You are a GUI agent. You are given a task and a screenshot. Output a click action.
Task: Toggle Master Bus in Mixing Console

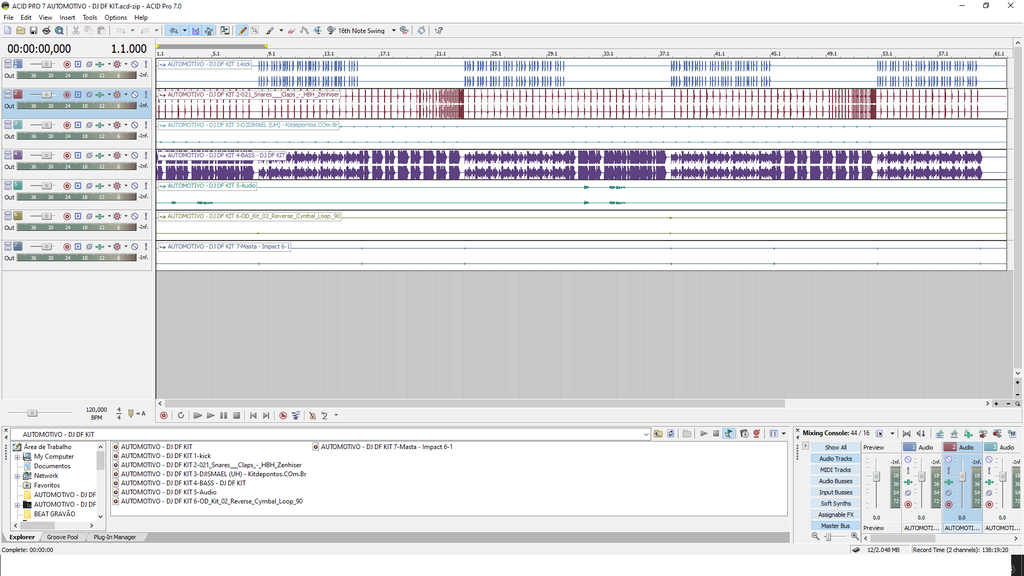tap(835, 526)
